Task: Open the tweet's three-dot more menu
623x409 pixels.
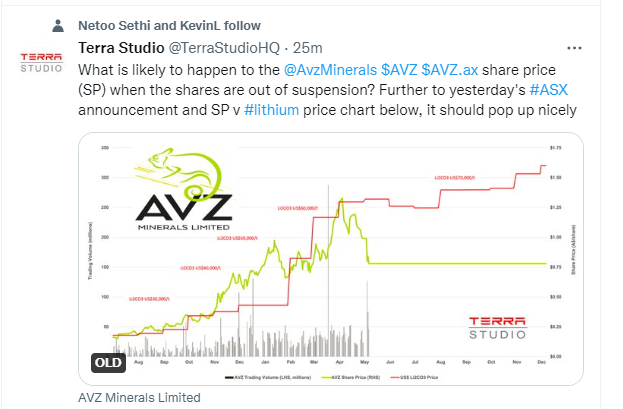Action: pos(574,48)
